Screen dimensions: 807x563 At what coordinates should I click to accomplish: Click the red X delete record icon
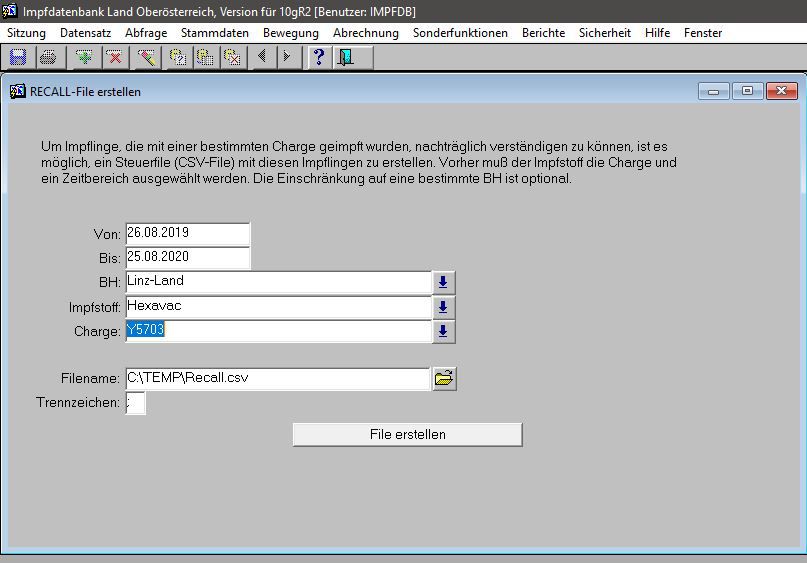[x=114, y=57]
